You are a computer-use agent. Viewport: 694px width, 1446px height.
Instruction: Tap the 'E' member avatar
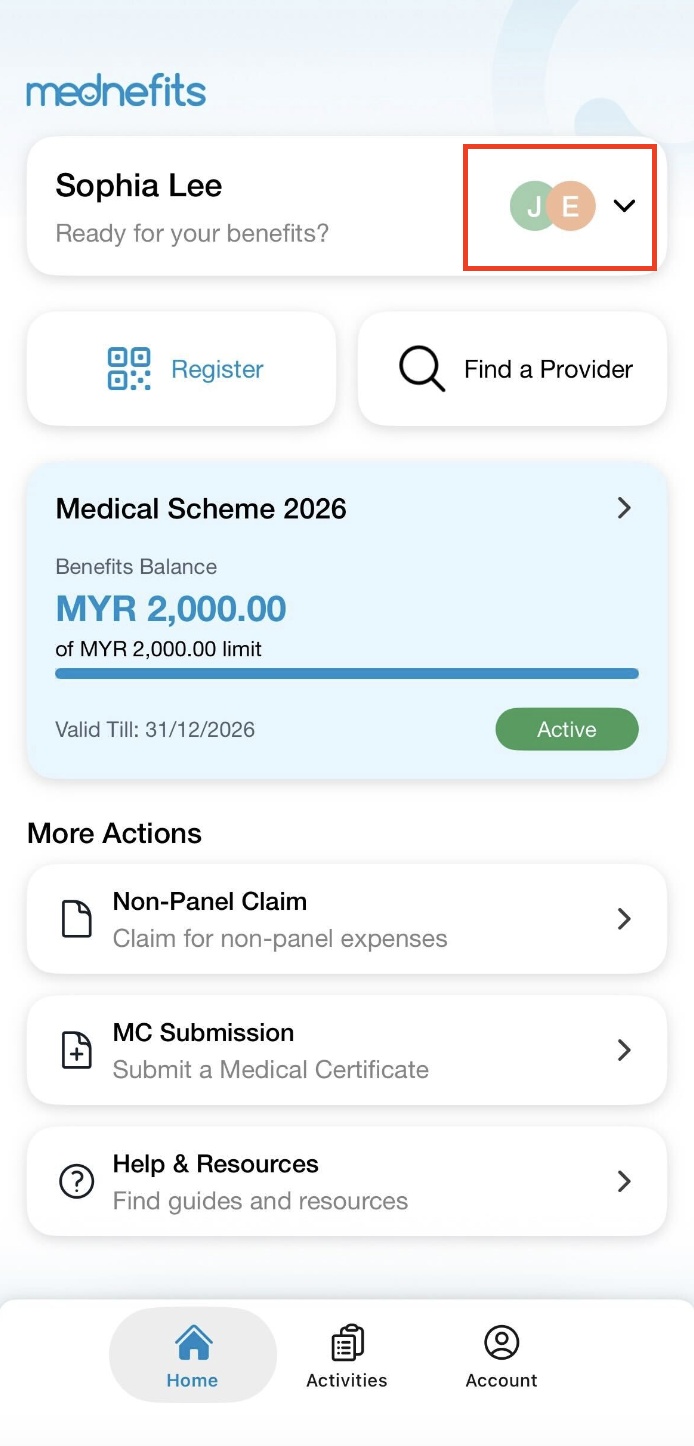point(573,206)
